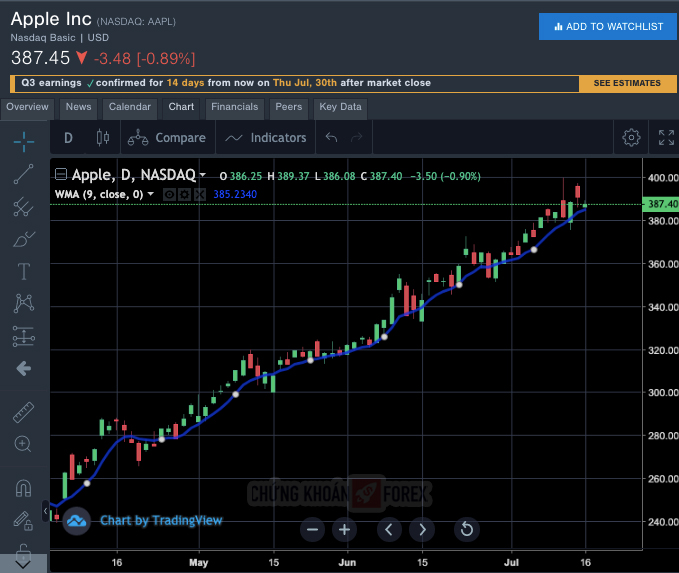
Task: Select the brush drawing tool
Action: tap(23, 239)
